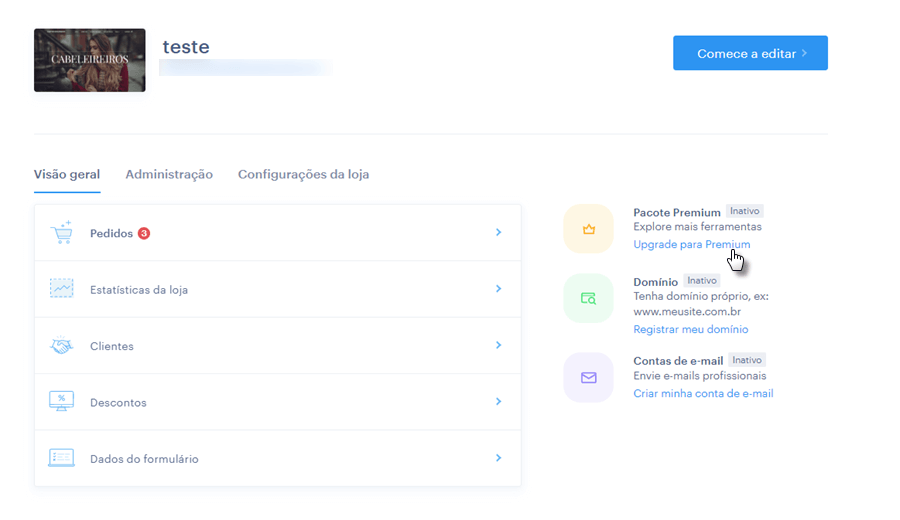
Task: Click the Explore mais ferramentas text
Action: 697,227
